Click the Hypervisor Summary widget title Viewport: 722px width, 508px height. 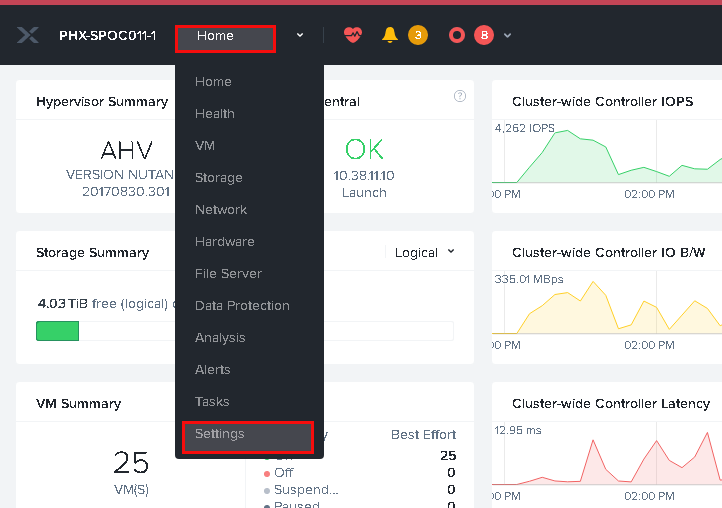[102, 102]
